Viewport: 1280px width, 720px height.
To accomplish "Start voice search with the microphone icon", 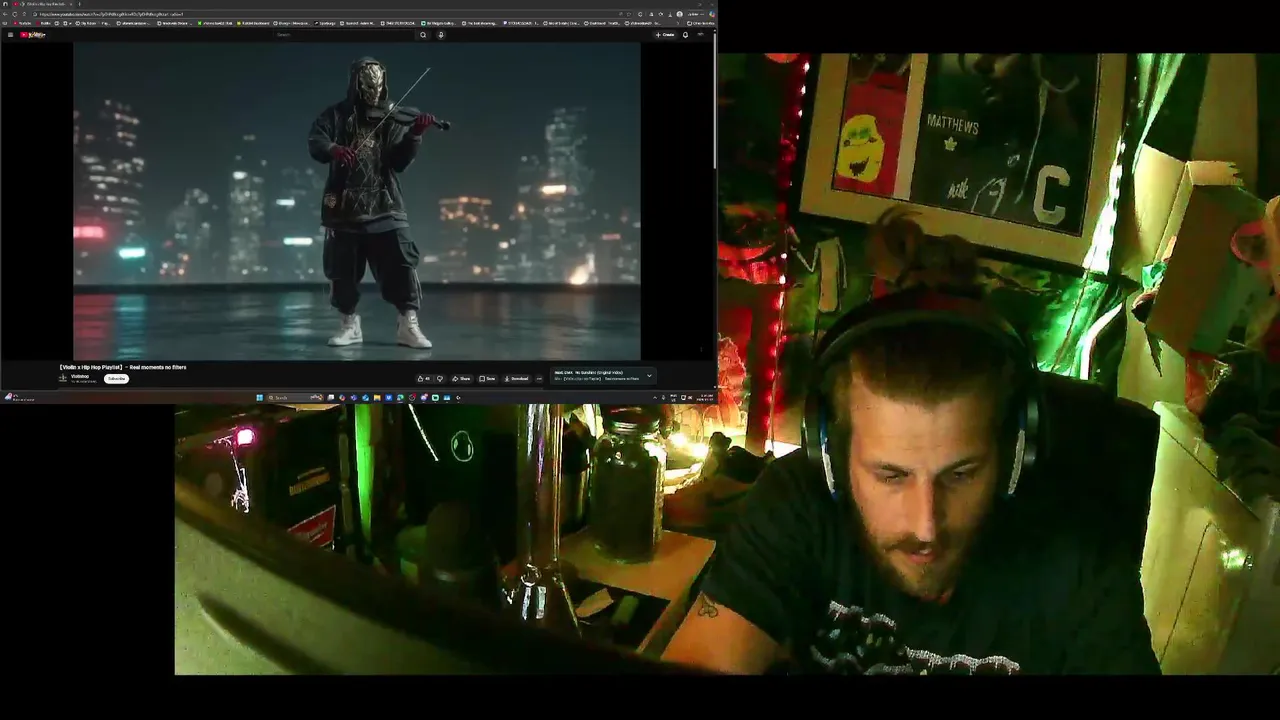I will coord(440,35).
